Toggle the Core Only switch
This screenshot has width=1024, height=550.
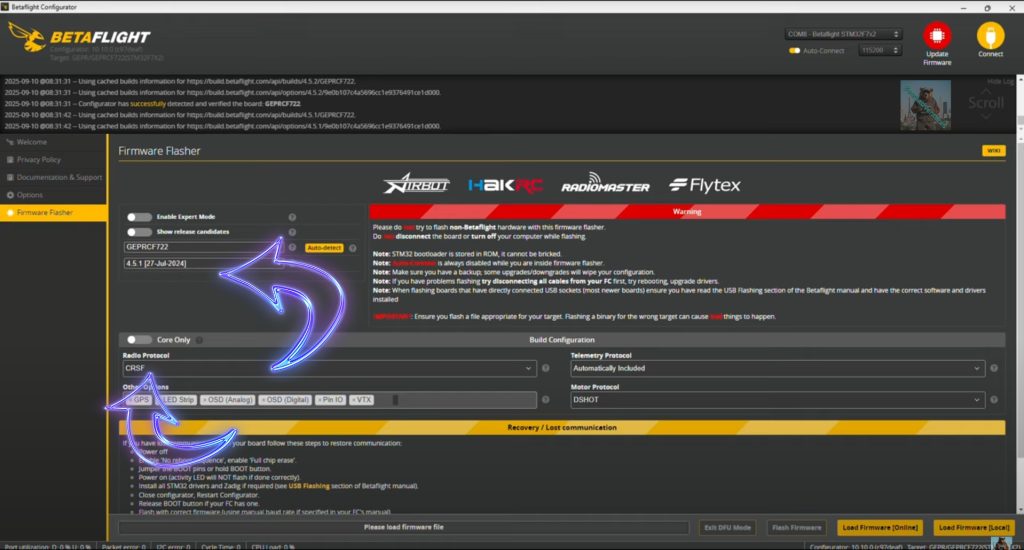coord(139,340)
